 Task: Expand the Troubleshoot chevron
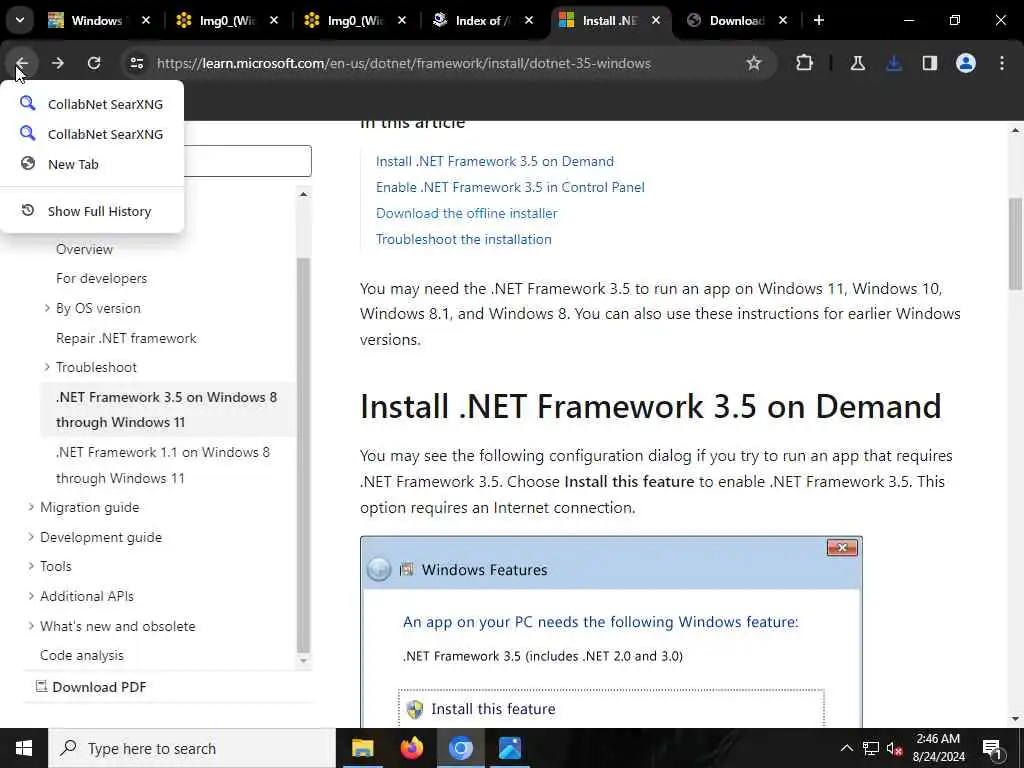(47, 367)
